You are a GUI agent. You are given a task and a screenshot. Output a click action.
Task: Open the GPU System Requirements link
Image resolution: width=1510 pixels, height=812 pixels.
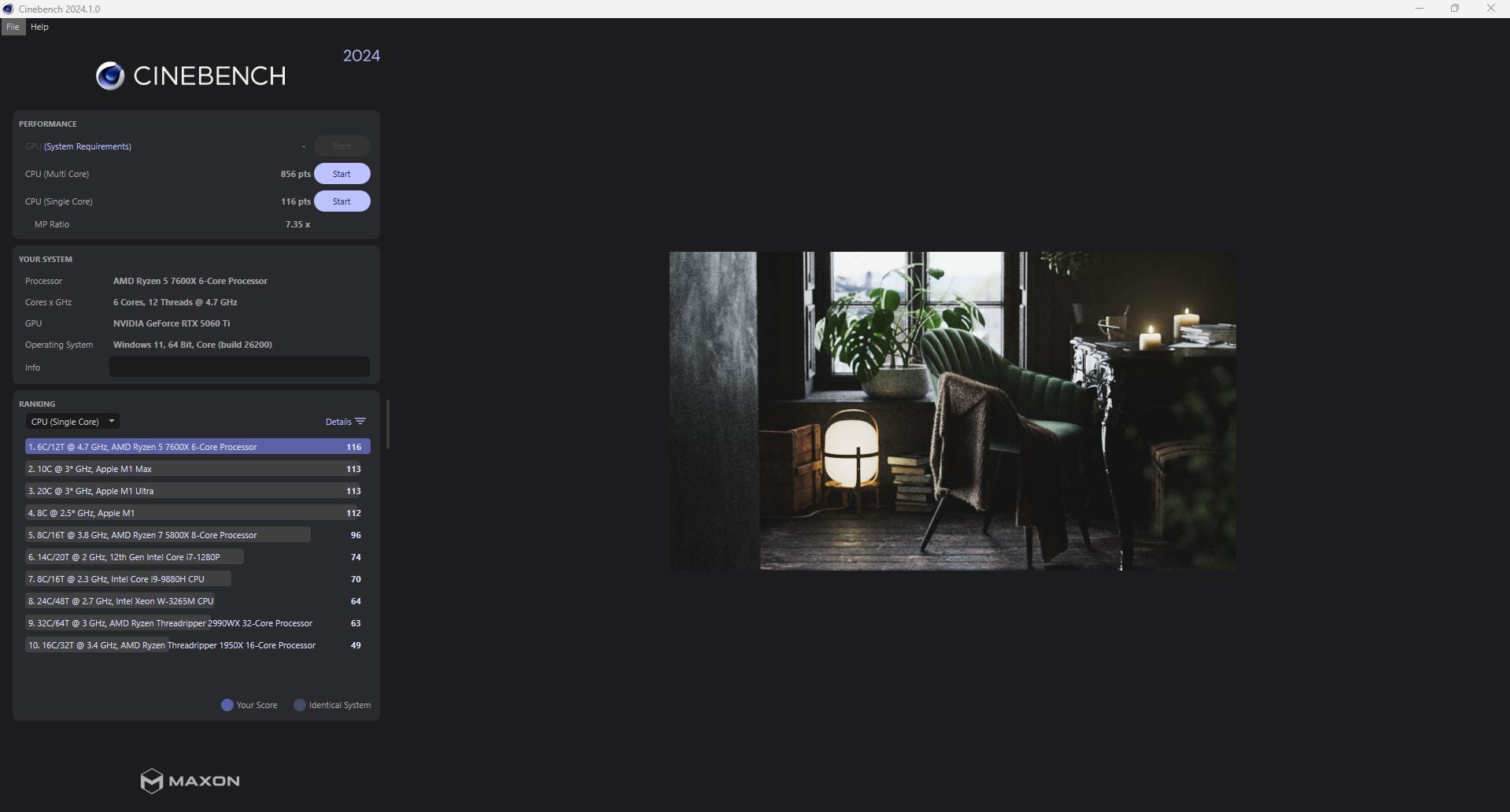[x=87, y=146]
